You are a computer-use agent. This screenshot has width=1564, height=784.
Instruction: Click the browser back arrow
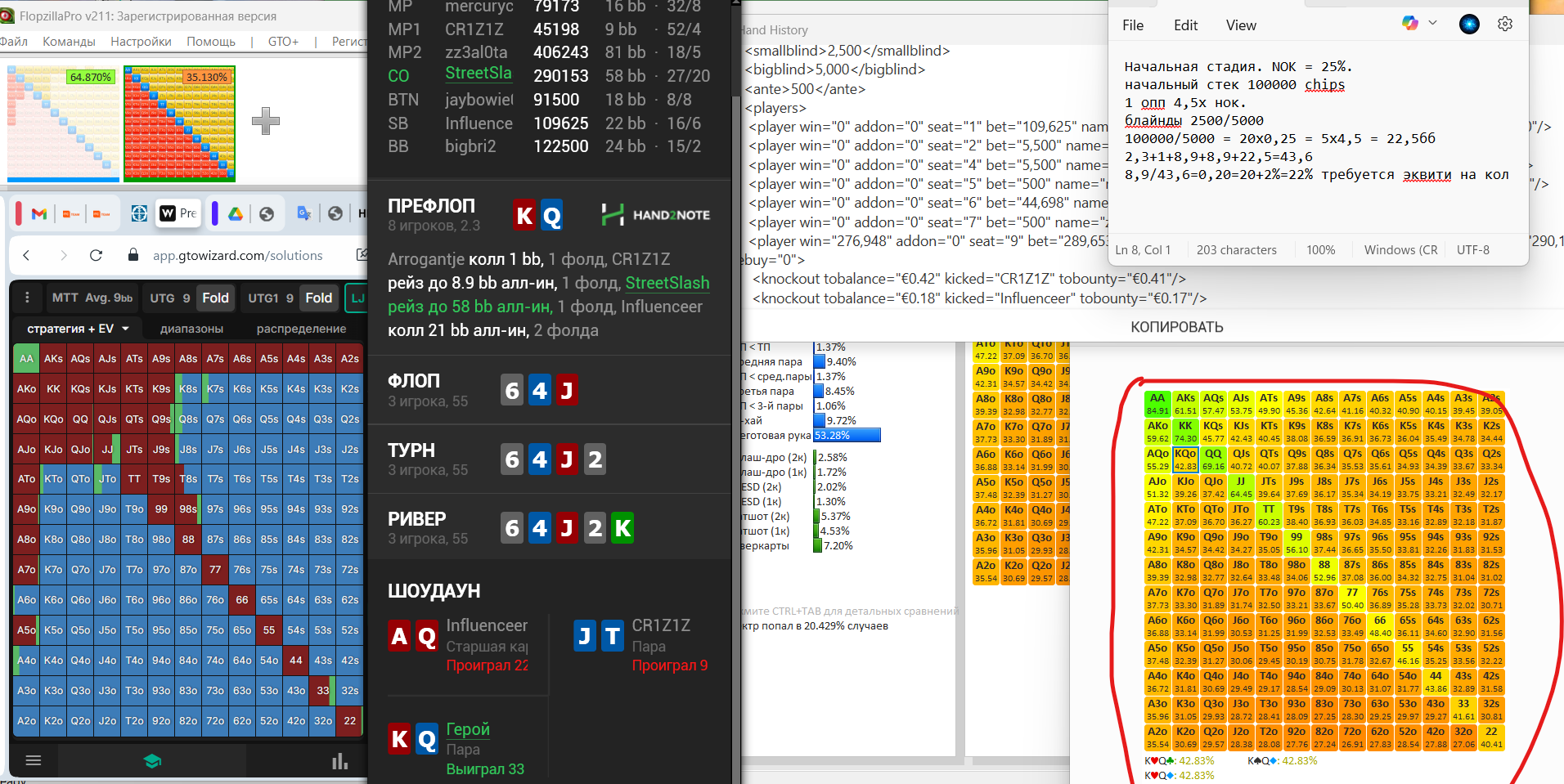pos(26,255)
